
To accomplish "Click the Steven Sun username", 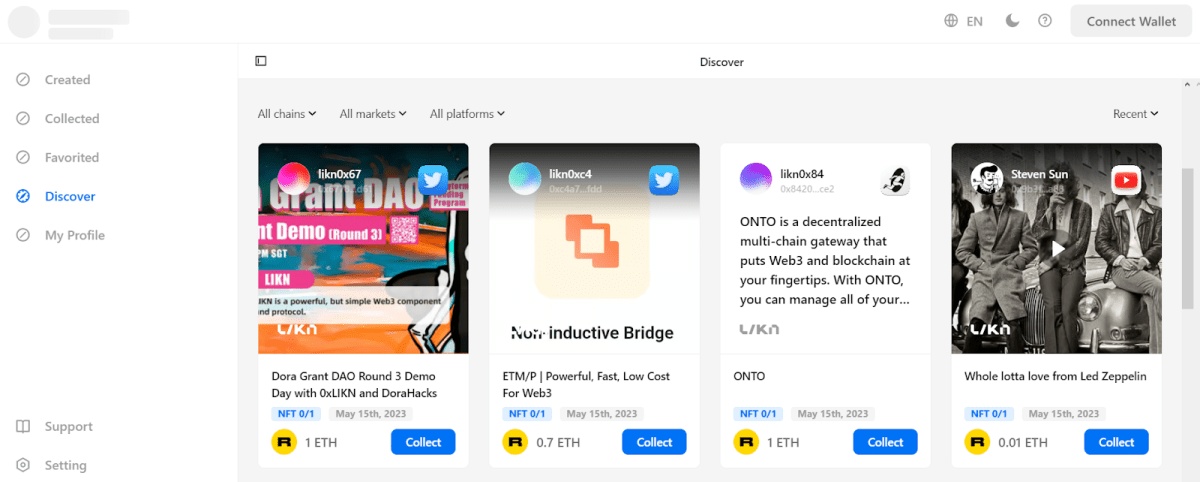I will click(1040, 174).
